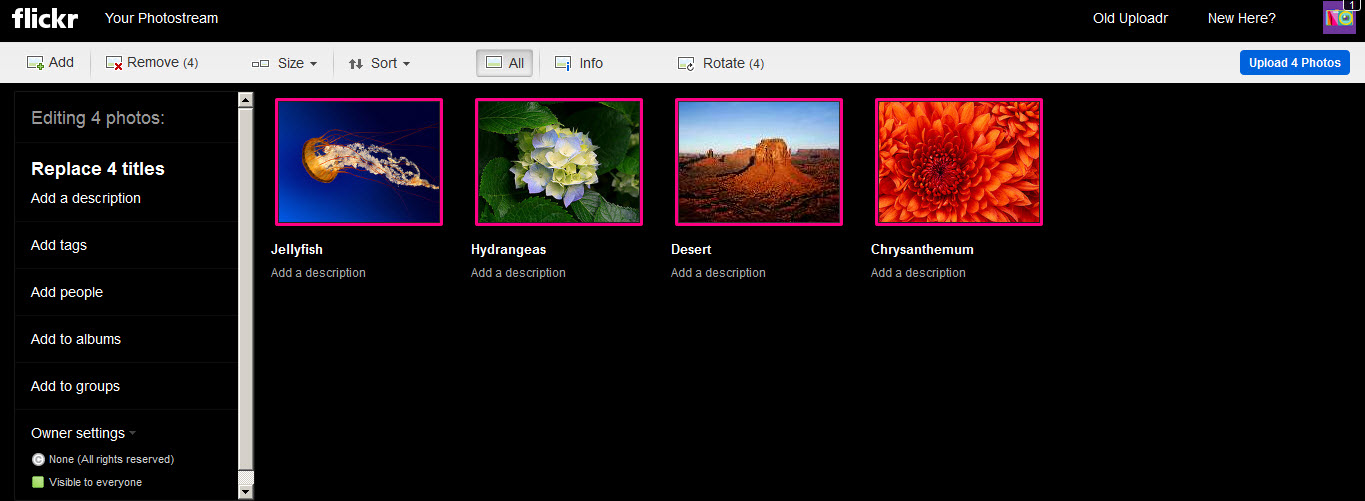Select the Chrysanthemum thumbnail
1365x501 pixels.
point(959,162)
